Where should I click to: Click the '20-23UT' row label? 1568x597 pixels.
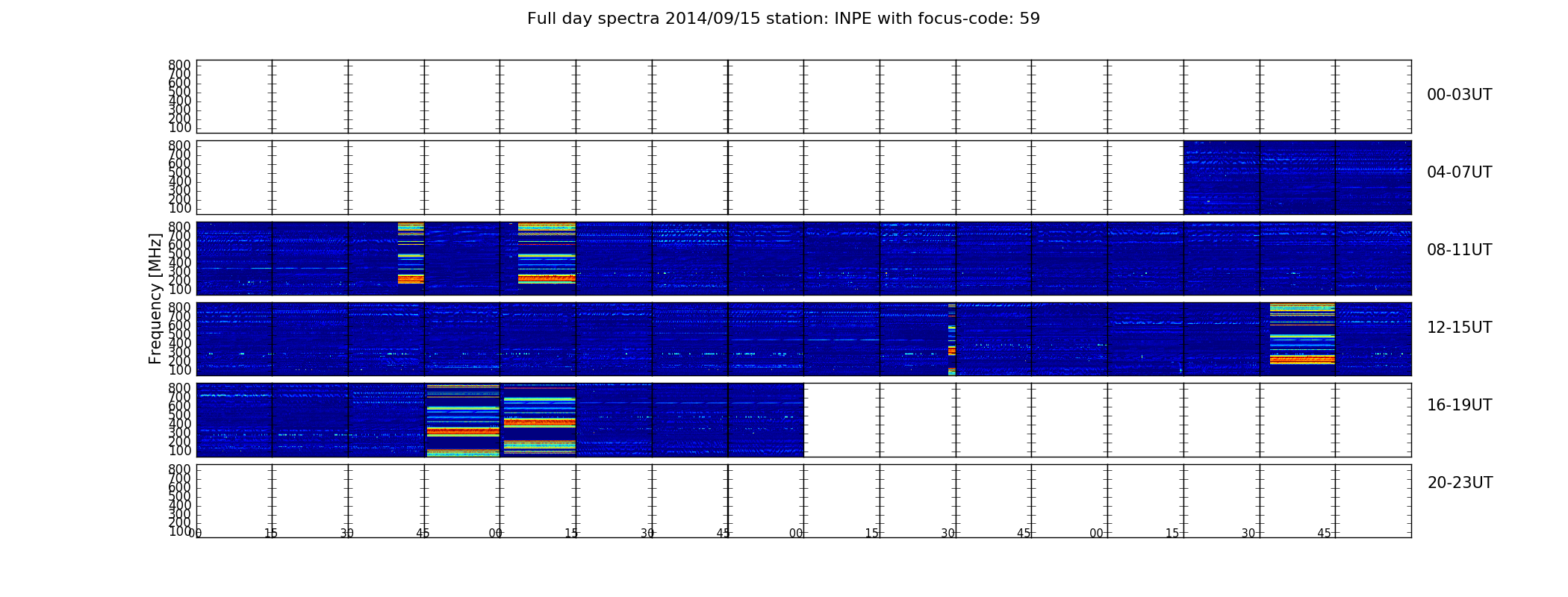tap(1460, 483)
